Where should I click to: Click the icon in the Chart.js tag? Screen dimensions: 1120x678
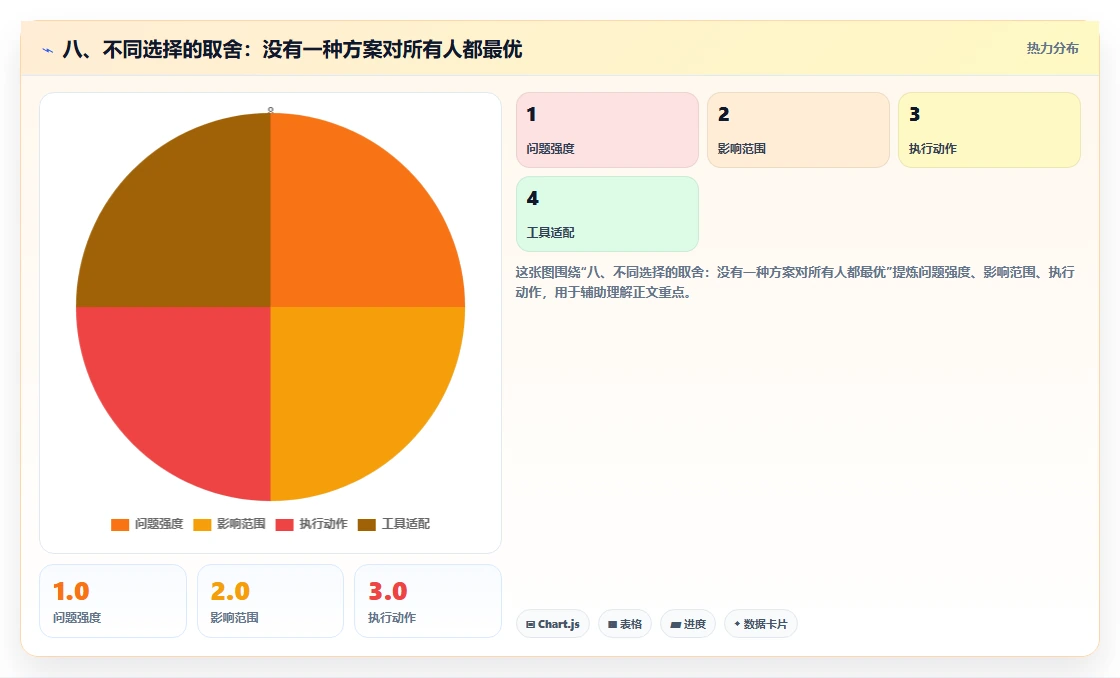(531, 624)
